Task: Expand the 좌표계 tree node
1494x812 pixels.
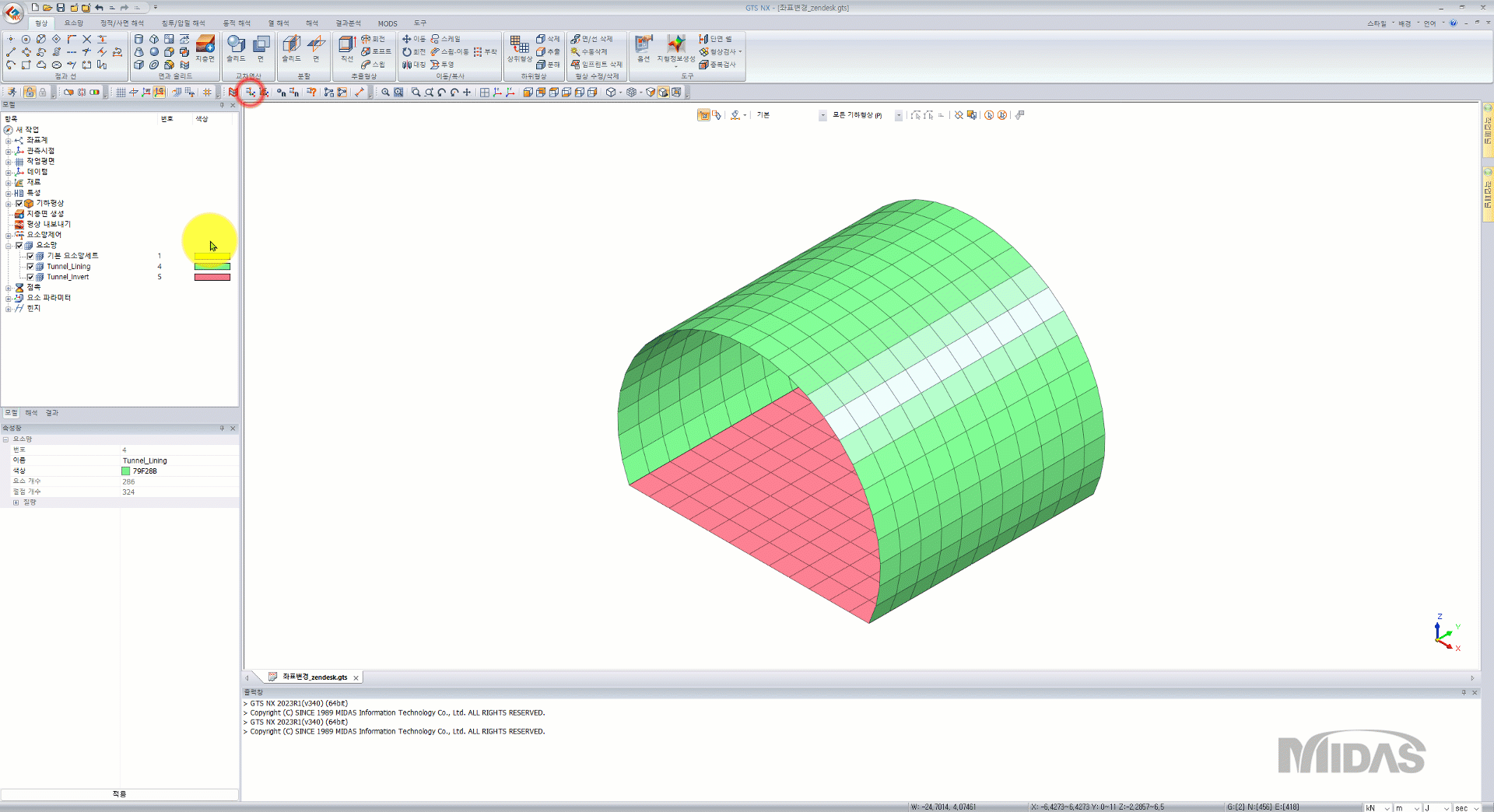Action: click(x=9, y=141)
